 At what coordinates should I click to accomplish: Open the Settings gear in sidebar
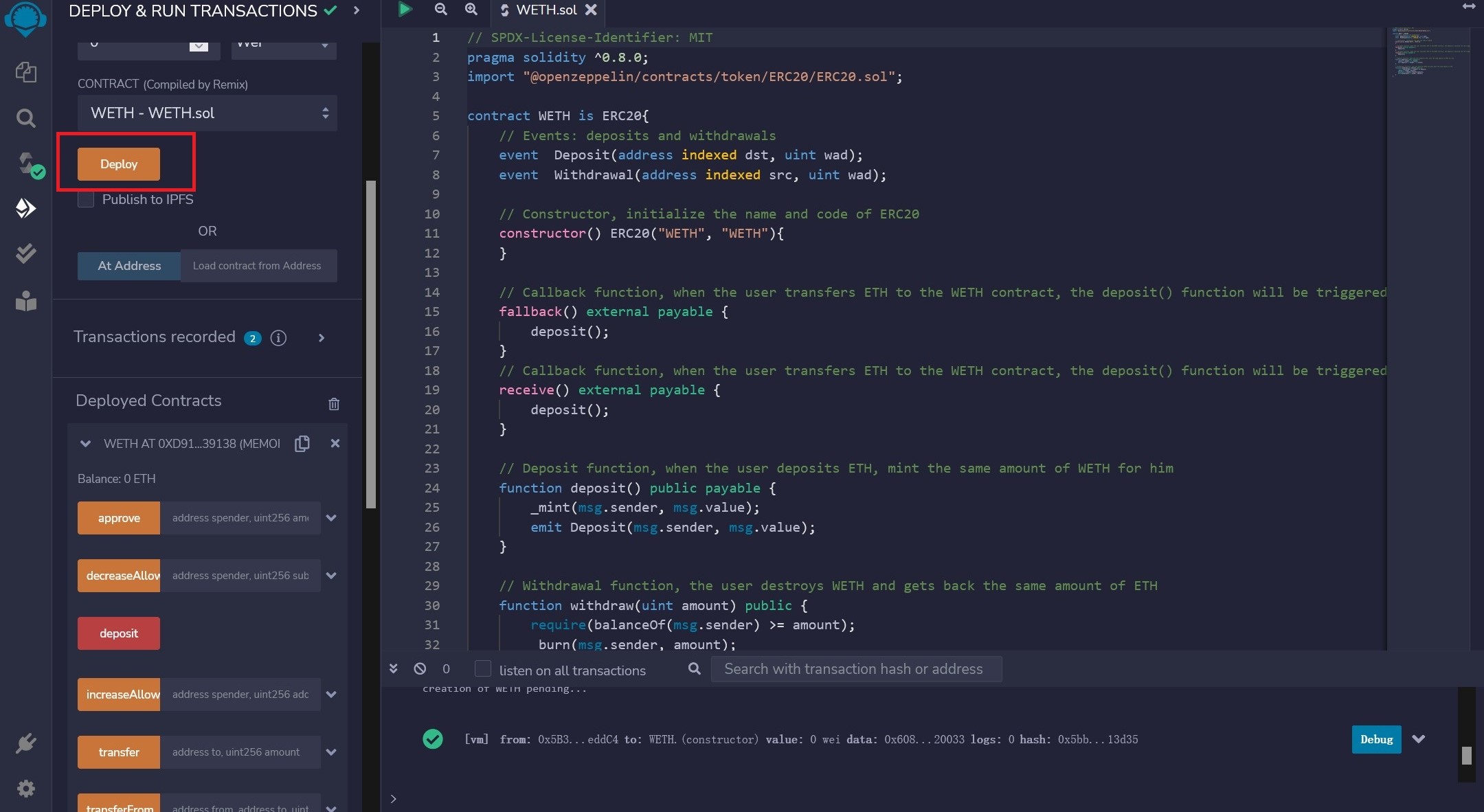click(25, 789)
